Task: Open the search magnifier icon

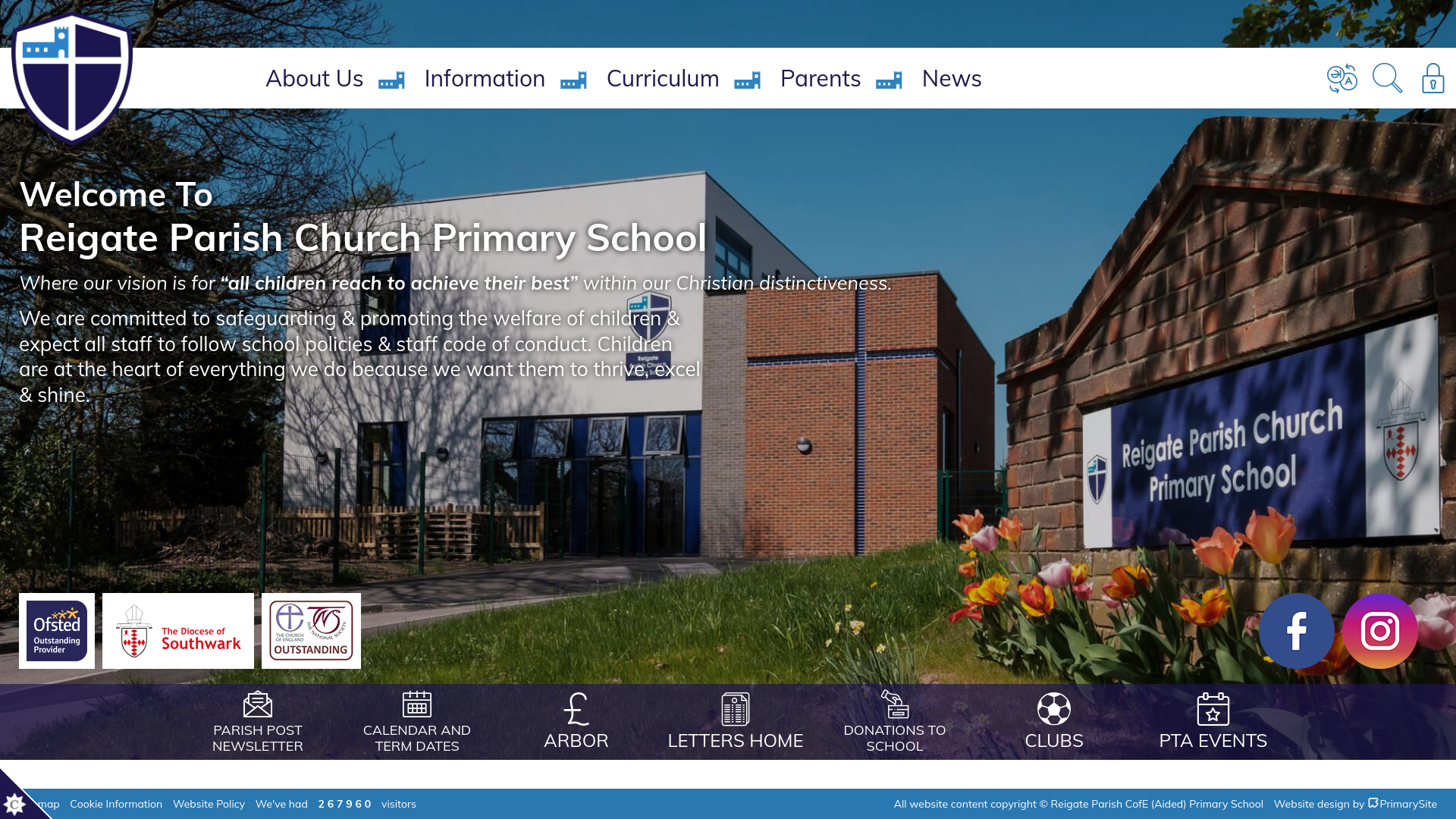Action: (x=1388, y=78)
